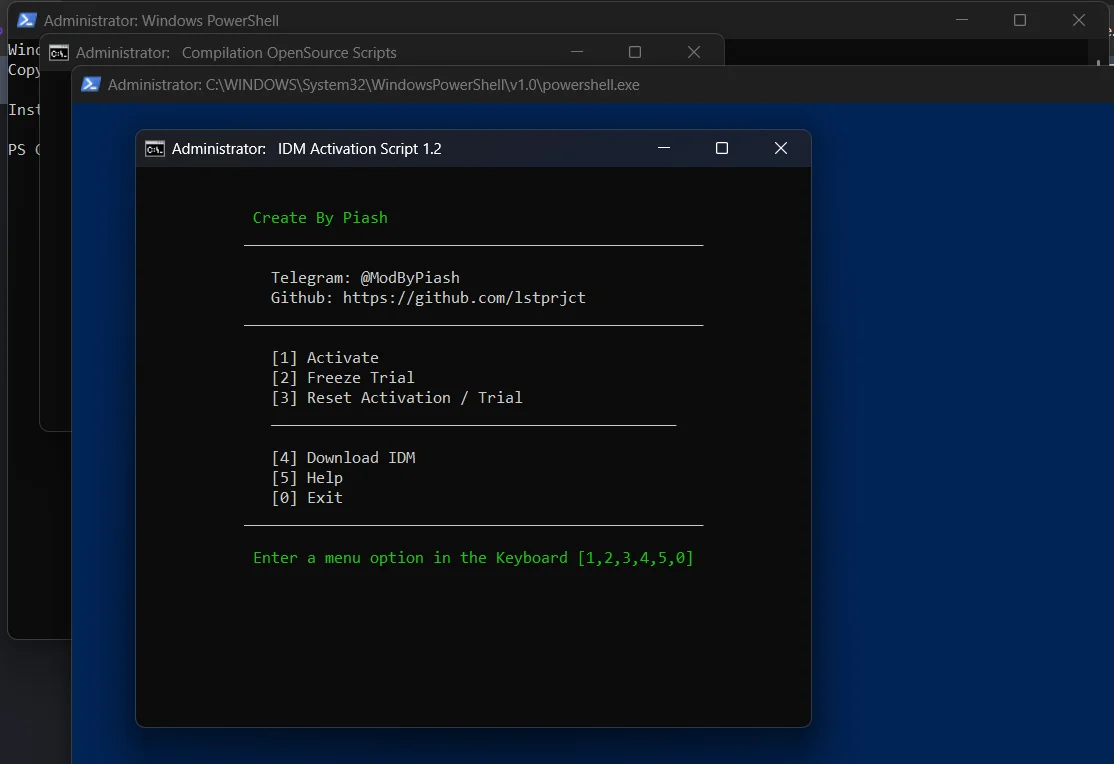Close the Compilation OpenSource Scripts window

pos(694,52)
